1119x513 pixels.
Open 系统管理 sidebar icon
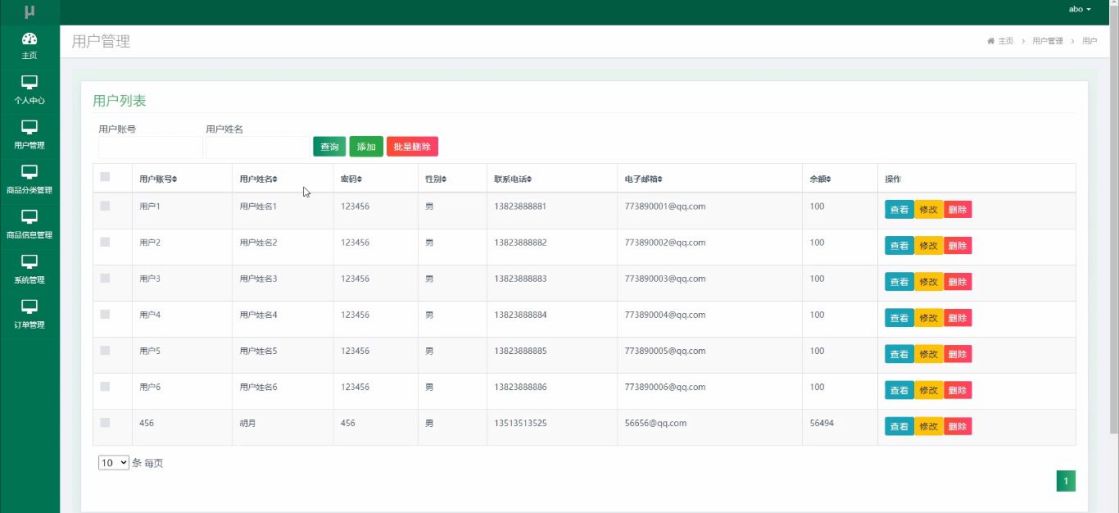click(x=29, y=262)
